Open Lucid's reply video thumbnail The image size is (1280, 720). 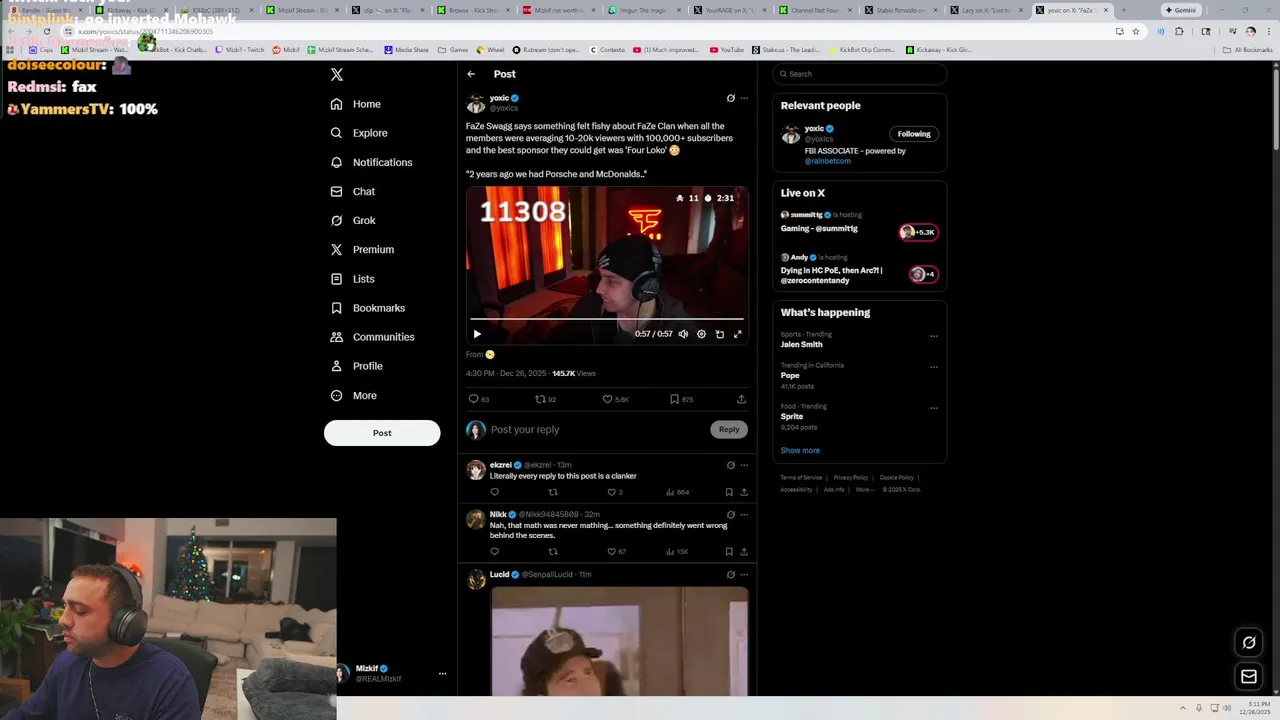pos(619,642)
